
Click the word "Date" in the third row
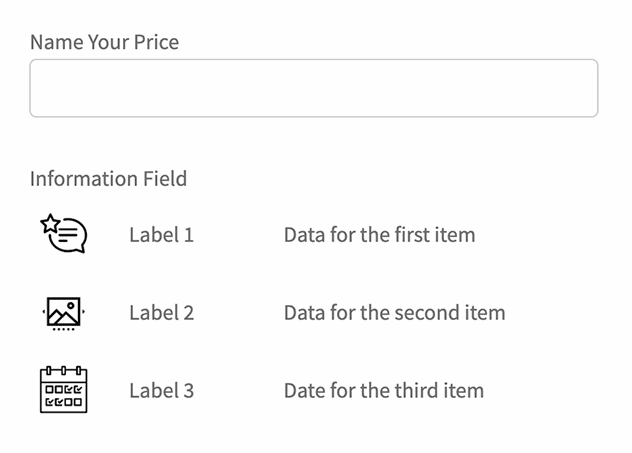[304, 390]
